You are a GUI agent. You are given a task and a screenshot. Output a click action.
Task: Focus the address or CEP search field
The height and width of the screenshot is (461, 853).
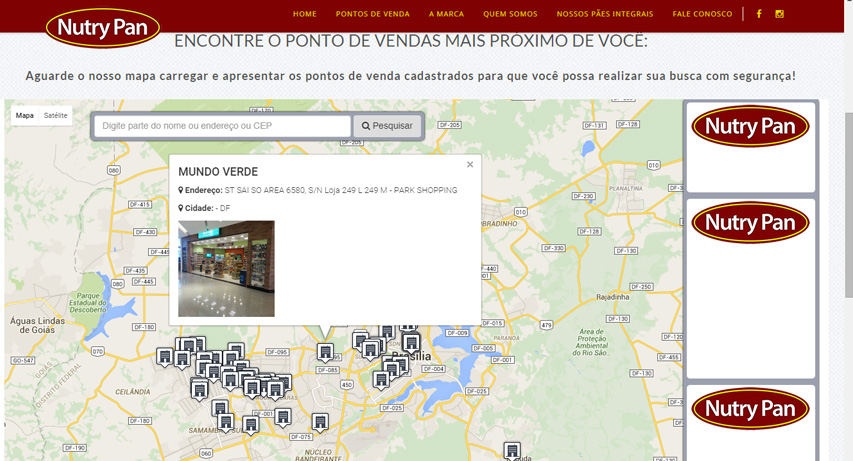(222, 126)
